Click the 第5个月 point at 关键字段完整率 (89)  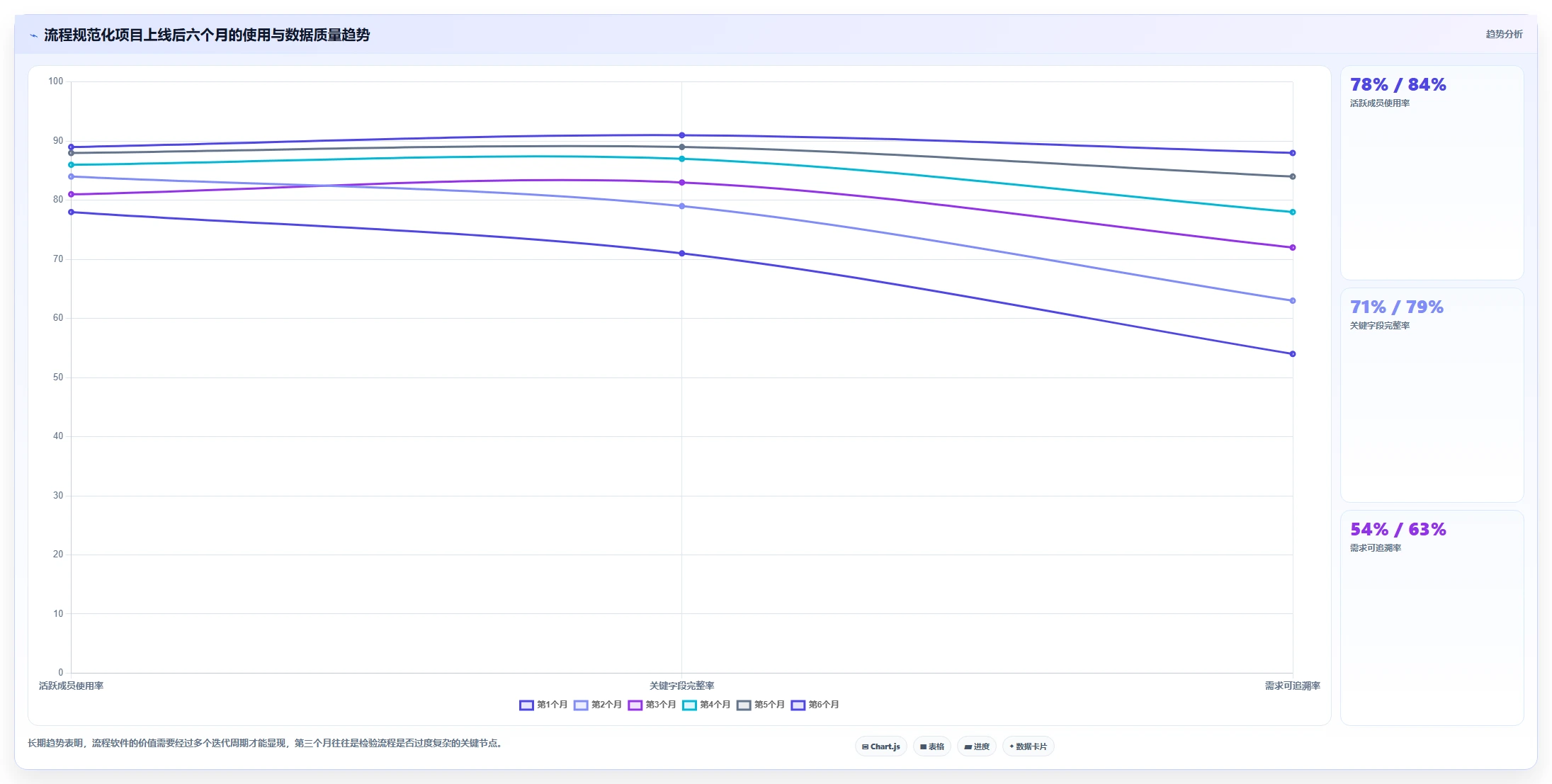click(682, 147)
